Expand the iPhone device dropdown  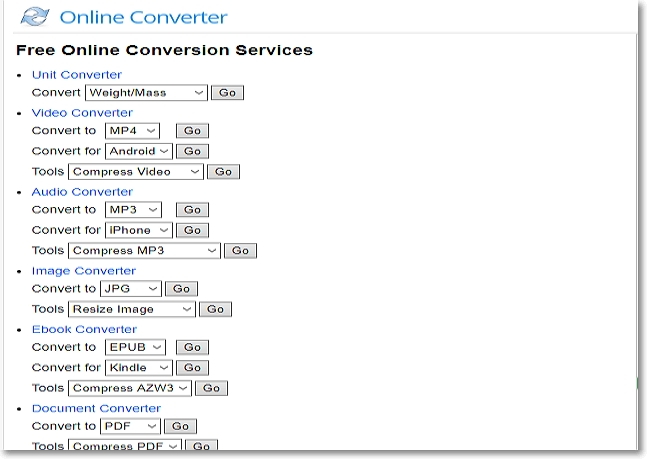(x=139, y=230)
